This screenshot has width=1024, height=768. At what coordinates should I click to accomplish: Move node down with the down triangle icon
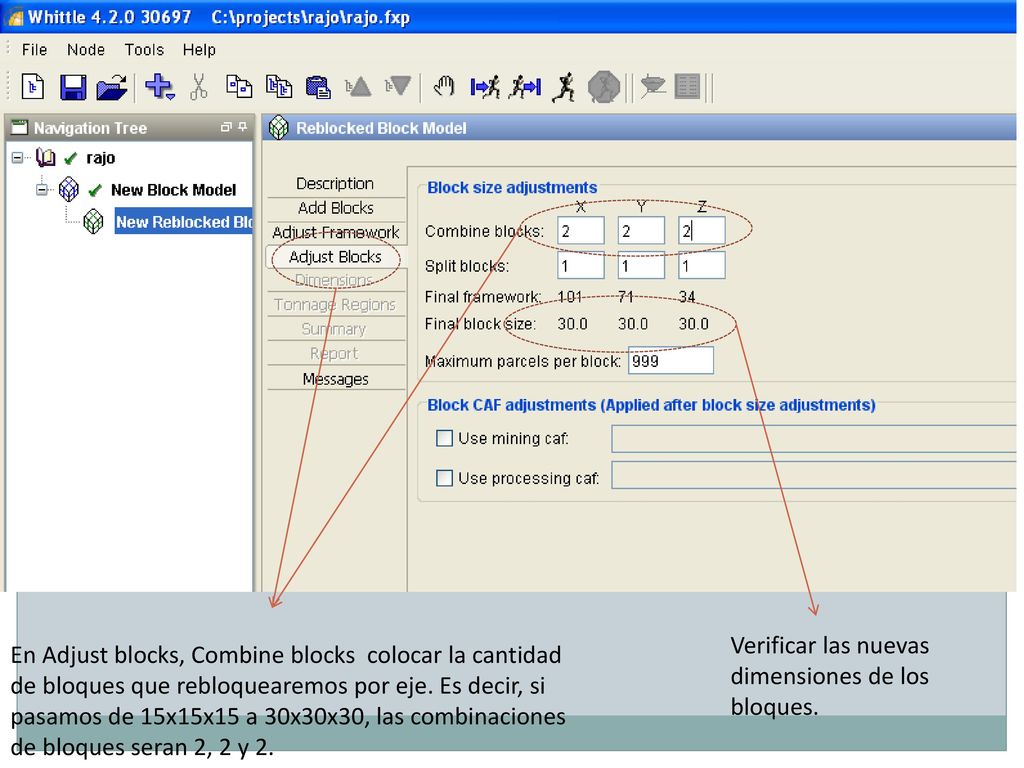point(398,86)
